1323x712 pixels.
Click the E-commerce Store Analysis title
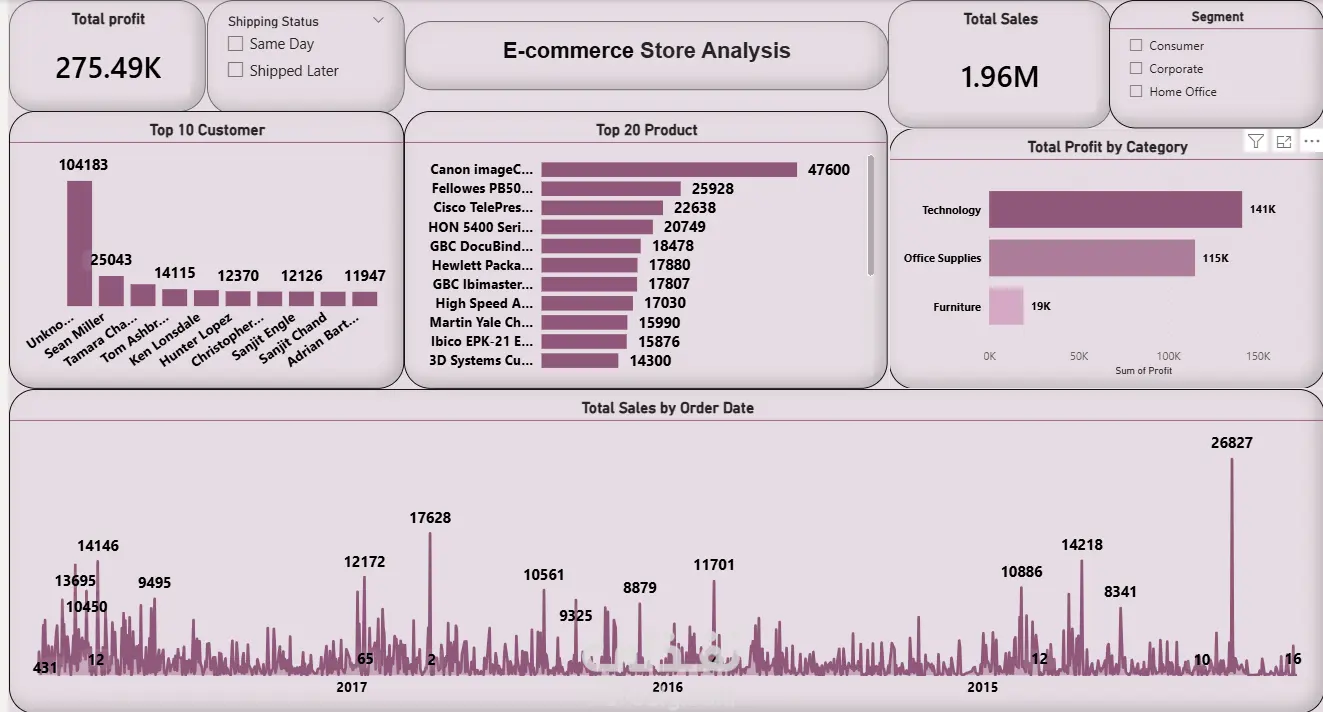point(646,50)
